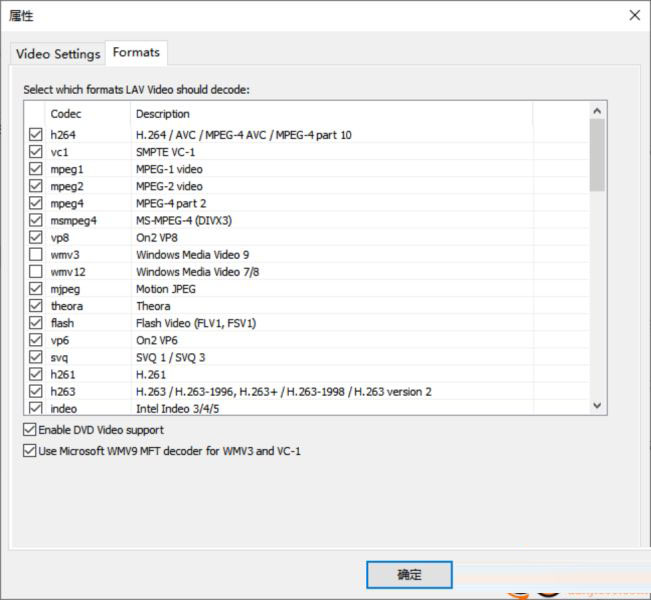Select the 'H.264 / AVC / MPEG-4 AVC' description
Viewport: 651px width, 600px height.
[x=243, y=135]
